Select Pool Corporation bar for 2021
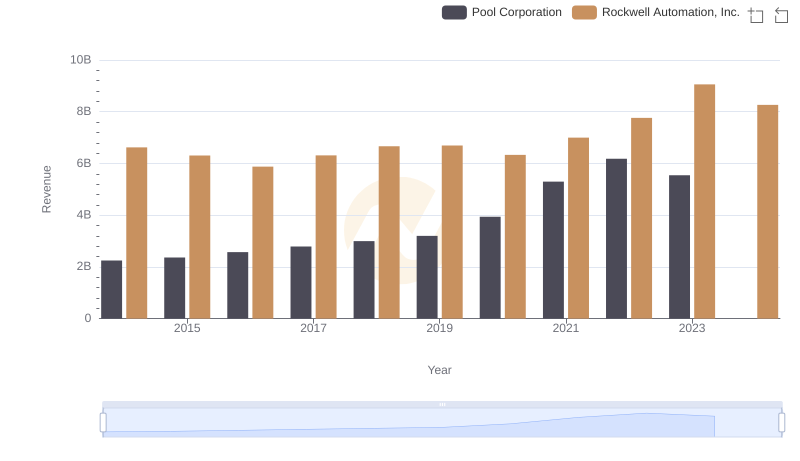This screenshot has width=800, height=461. (554, 250)
